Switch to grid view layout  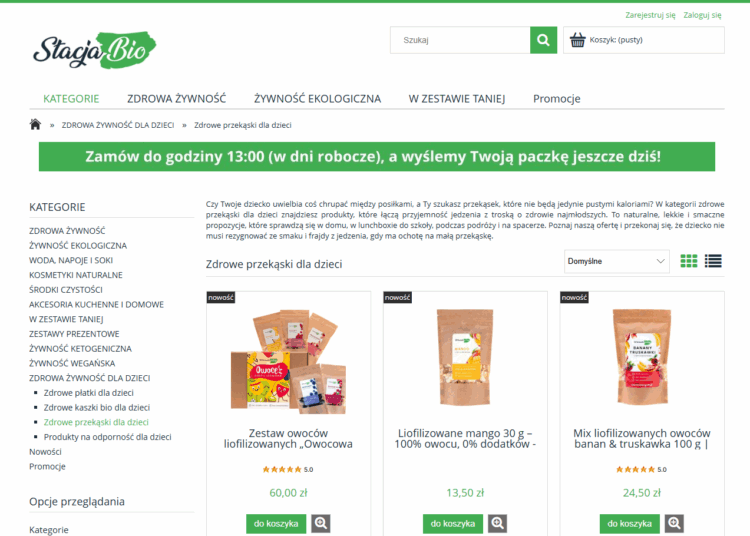689,261
